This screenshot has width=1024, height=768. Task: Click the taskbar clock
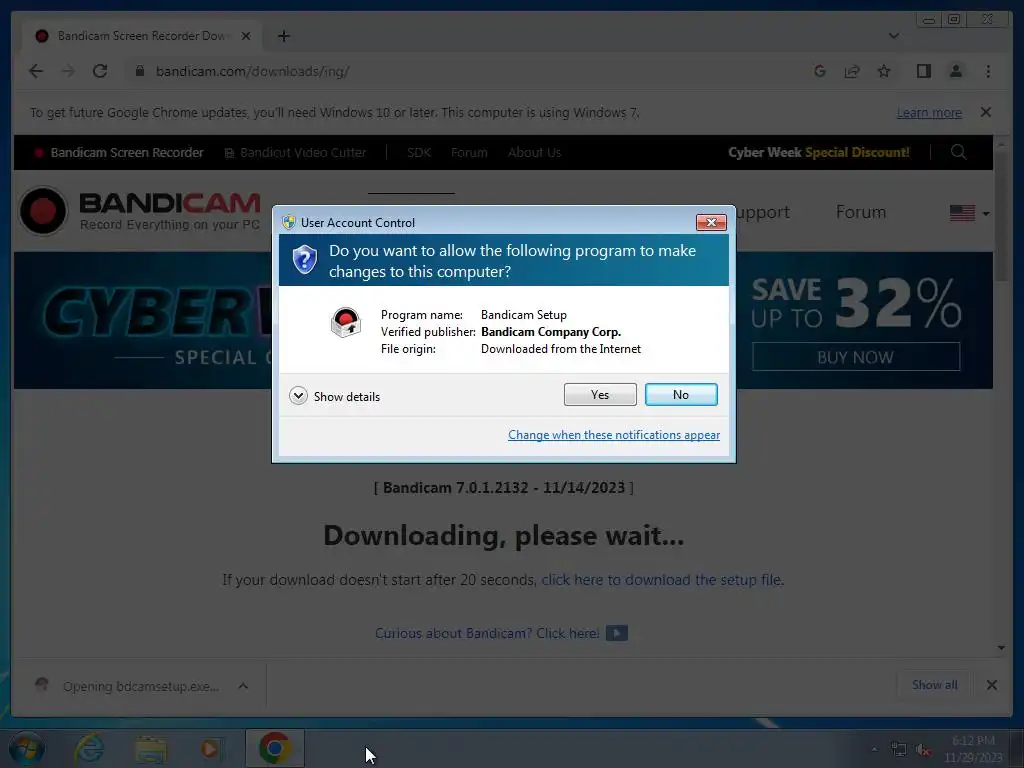coord(973,749)
